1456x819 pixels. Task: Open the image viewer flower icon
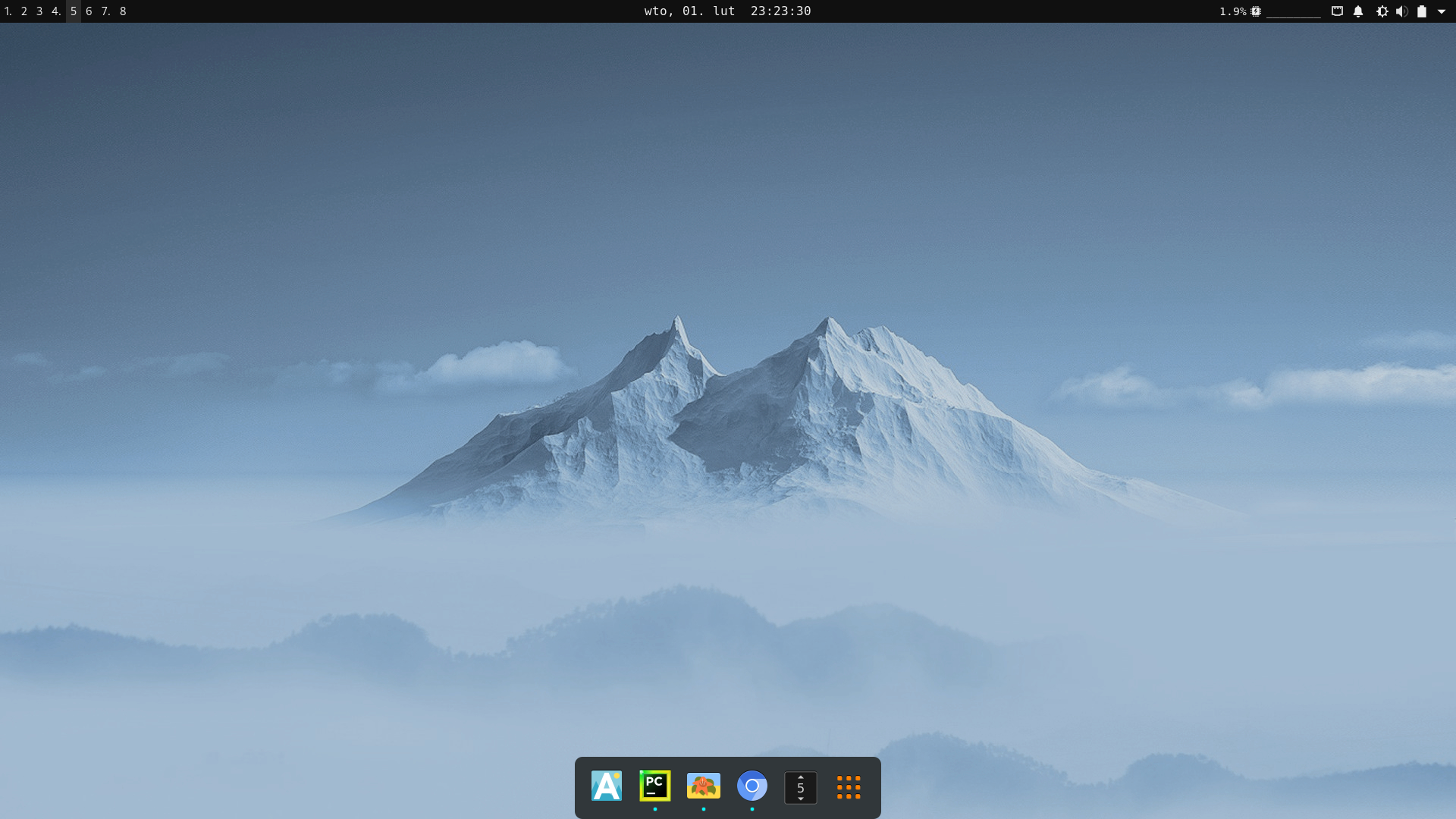click(703, 786)
